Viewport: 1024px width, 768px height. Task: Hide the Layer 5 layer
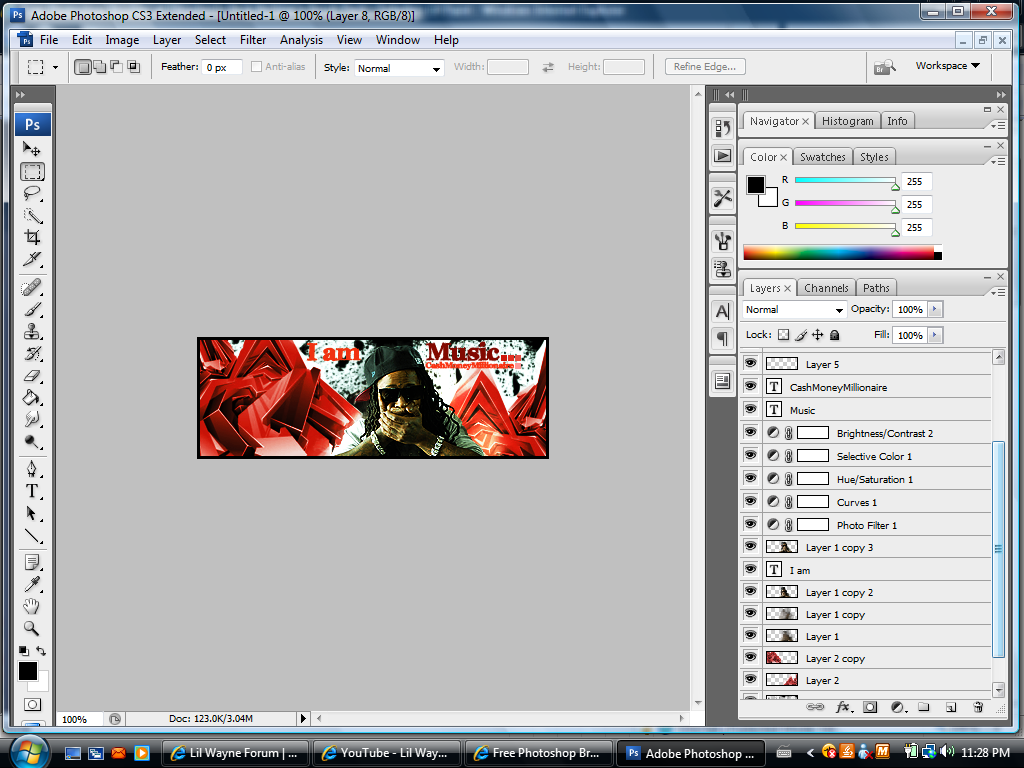click(750, 364)
